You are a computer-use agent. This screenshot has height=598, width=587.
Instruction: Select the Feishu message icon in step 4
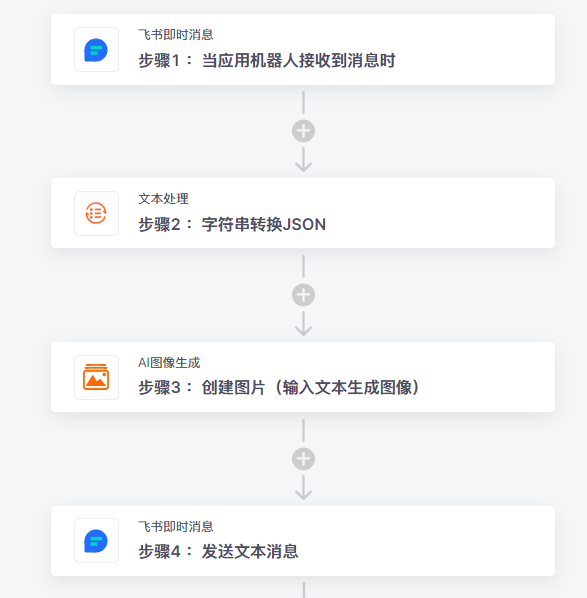pyautogui.click(x=96, y=540)
